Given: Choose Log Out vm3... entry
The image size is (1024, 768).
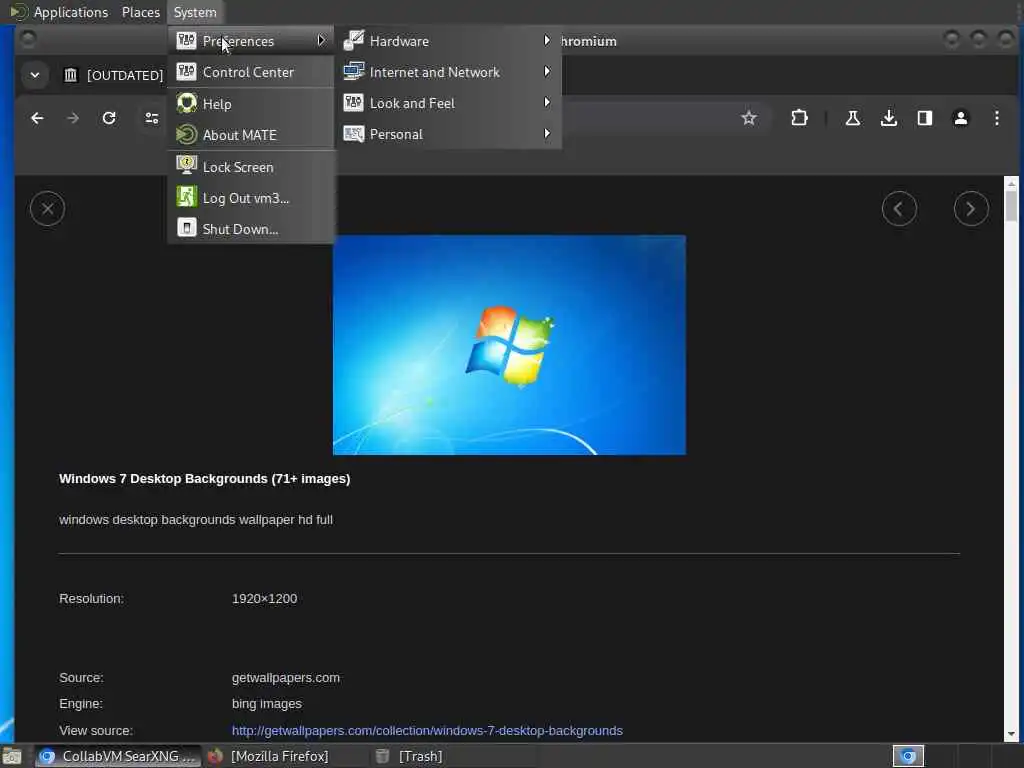Looking at the screenshot, I should [x=251, y=198].
